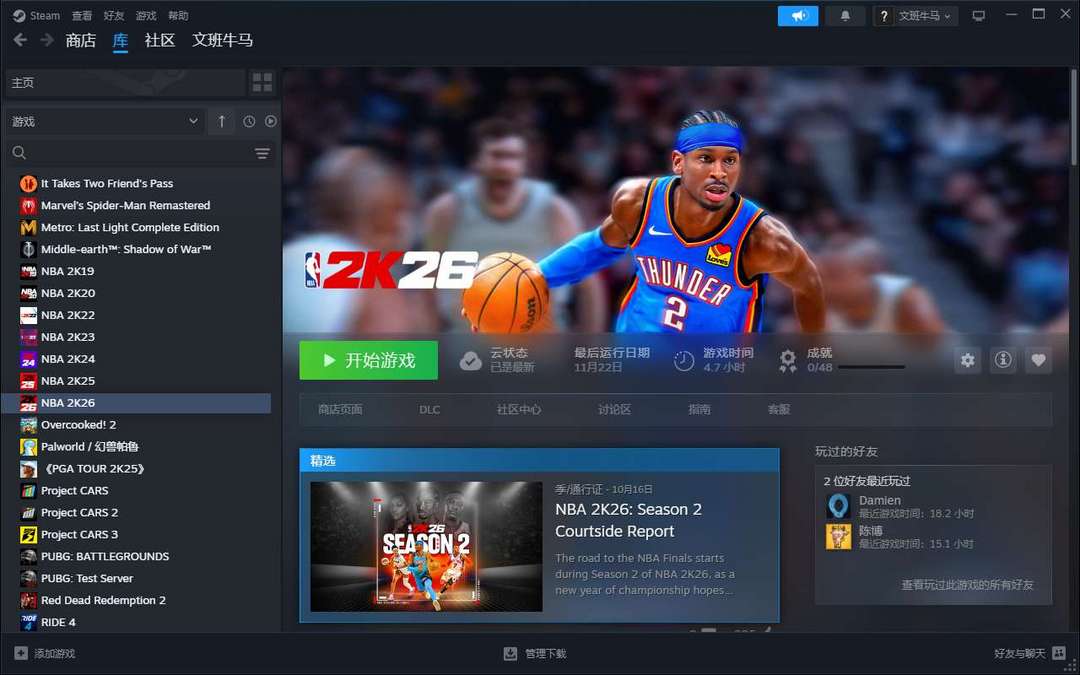The image size is (1080, 675).
Task: Switch to the 社区中心 tab
Action: click(519, 409)
